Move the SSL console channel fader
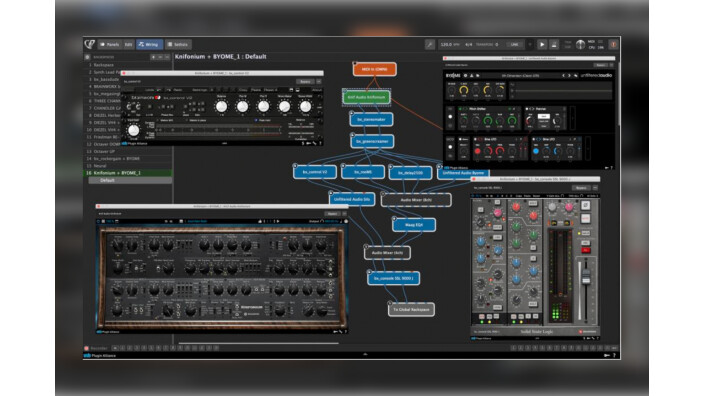 pos(586,276)
